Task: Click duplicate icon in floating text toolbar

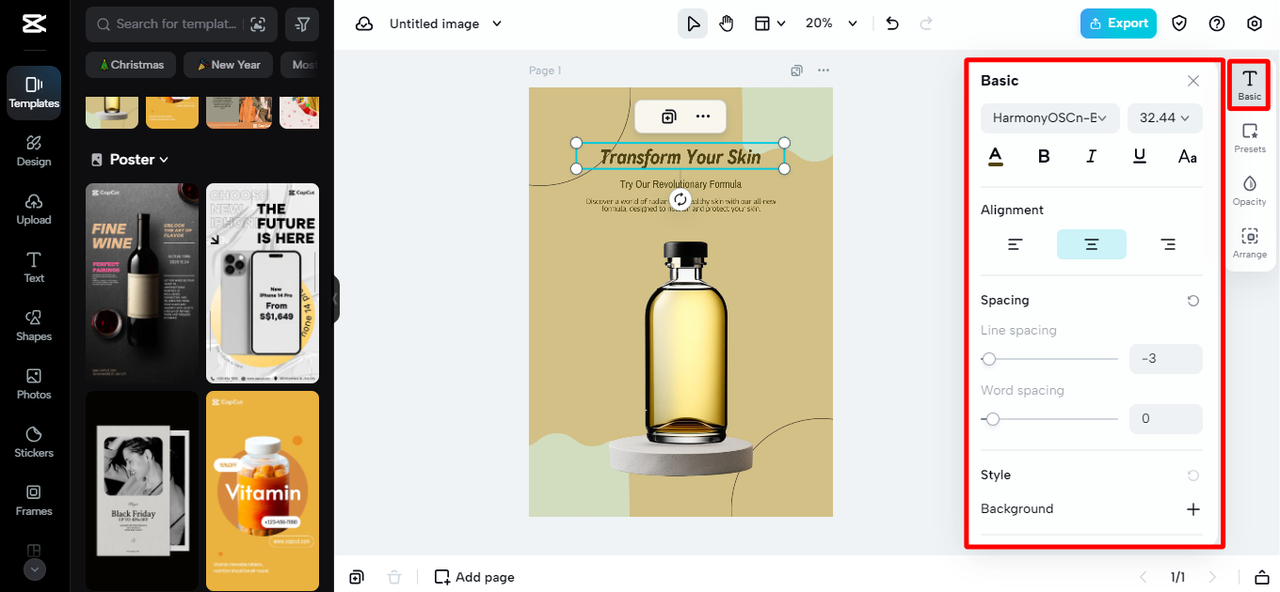Action: point(669,117)
